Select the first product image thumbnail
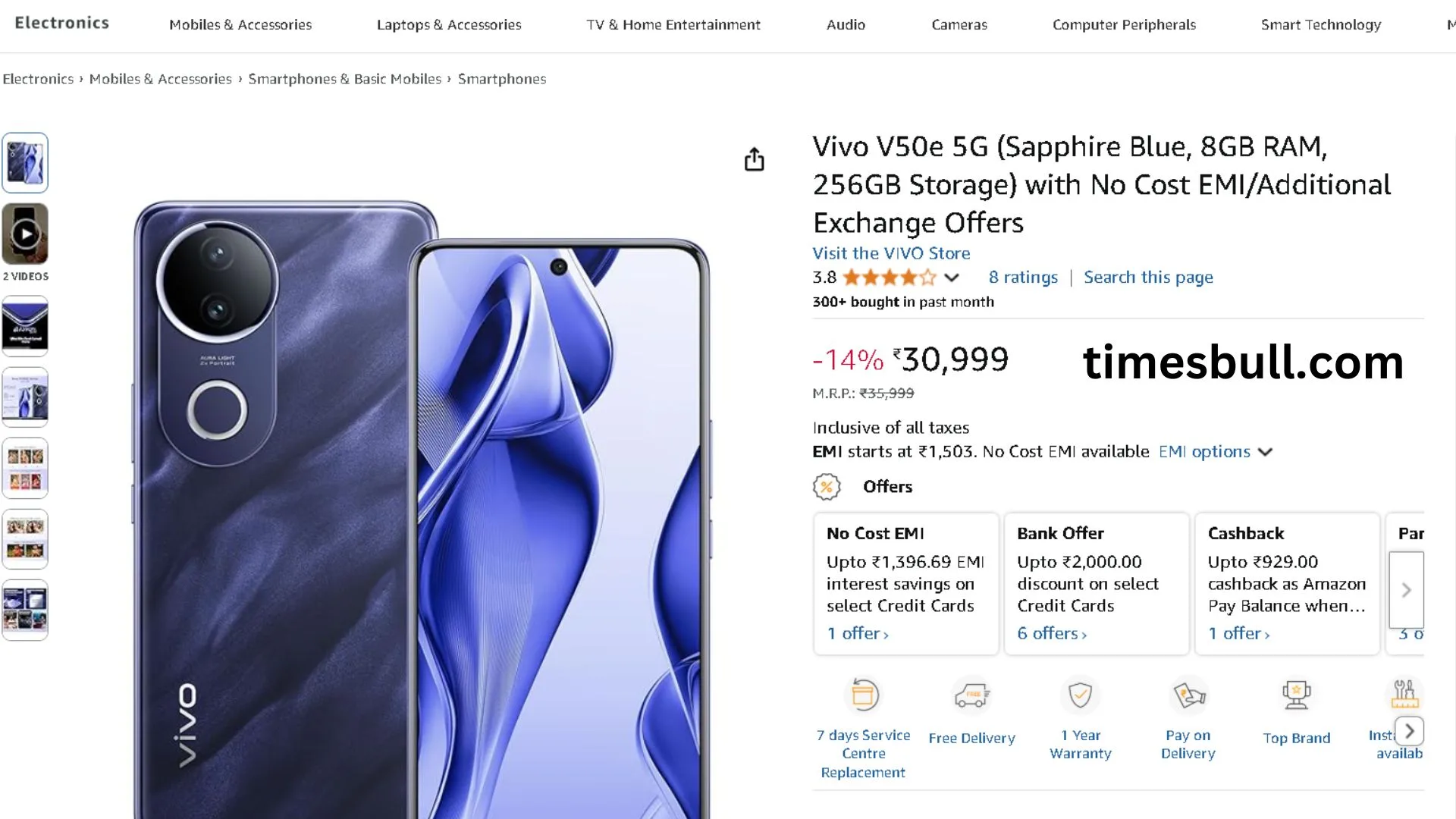1456x819 pixels. coord(25,163)
